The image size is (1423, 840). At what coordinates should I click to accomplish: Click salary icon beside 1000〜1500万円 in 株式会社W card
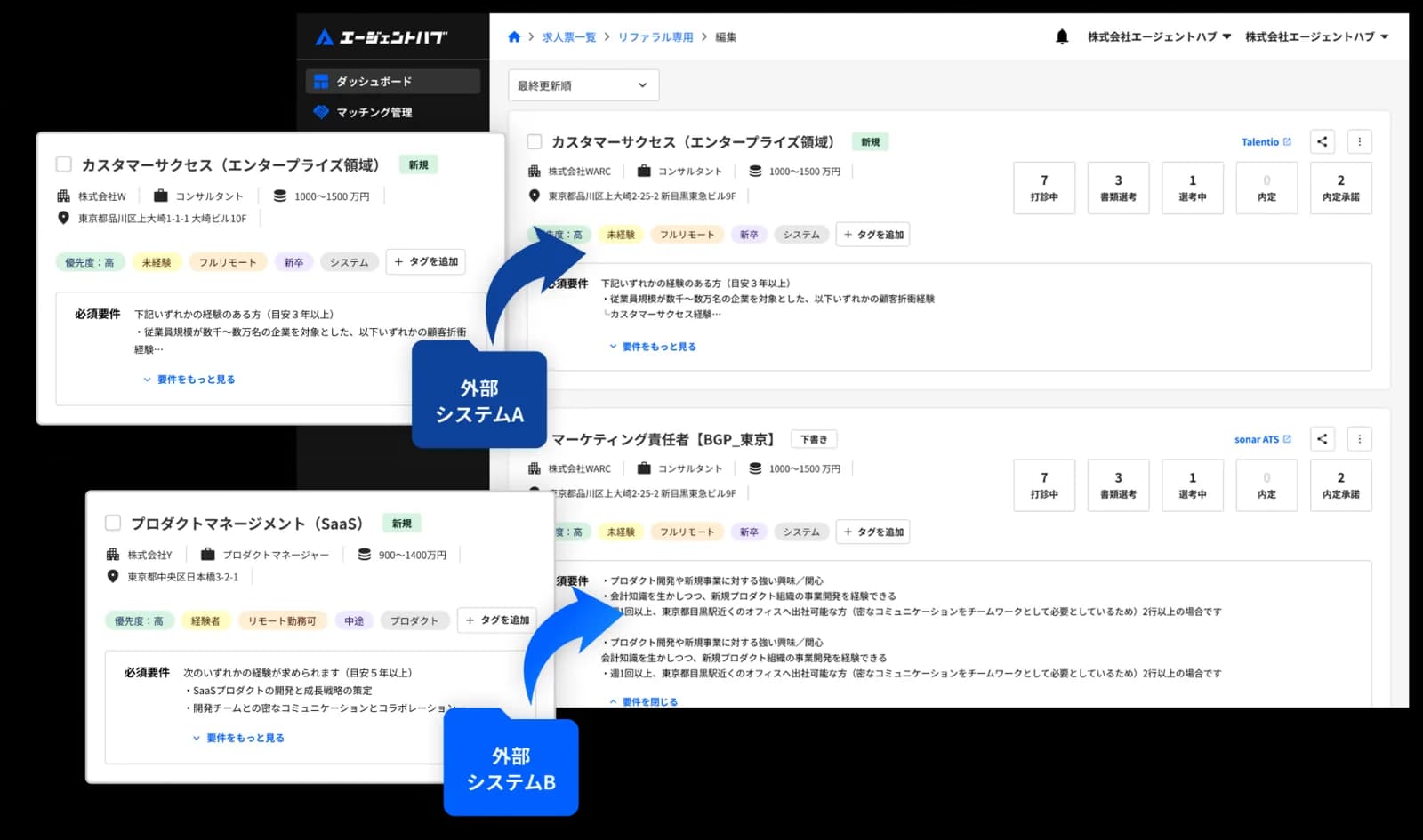[x=280, y=196]
